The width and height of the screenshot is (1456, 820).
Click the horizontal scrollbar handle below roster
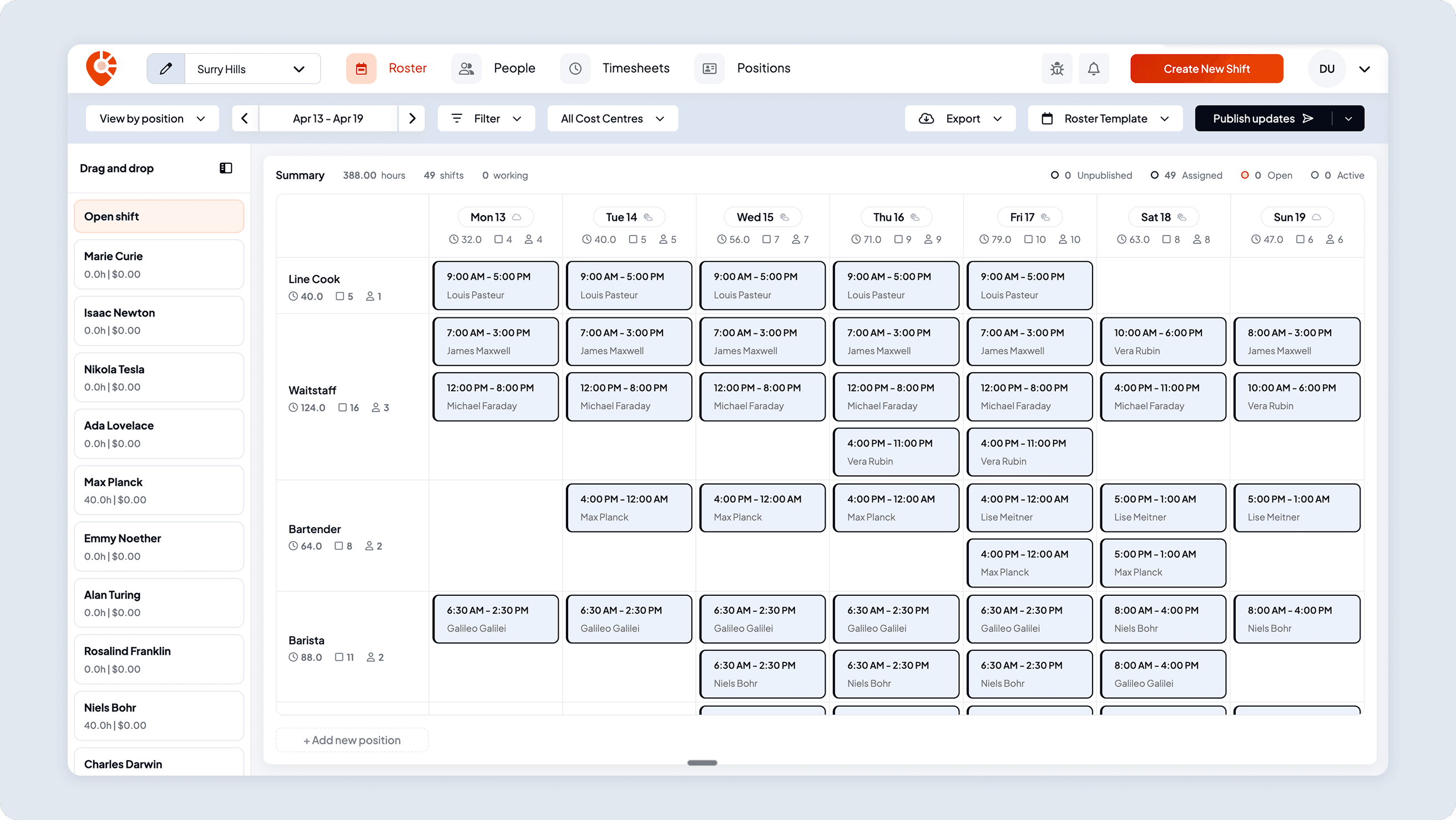(702, 763)
